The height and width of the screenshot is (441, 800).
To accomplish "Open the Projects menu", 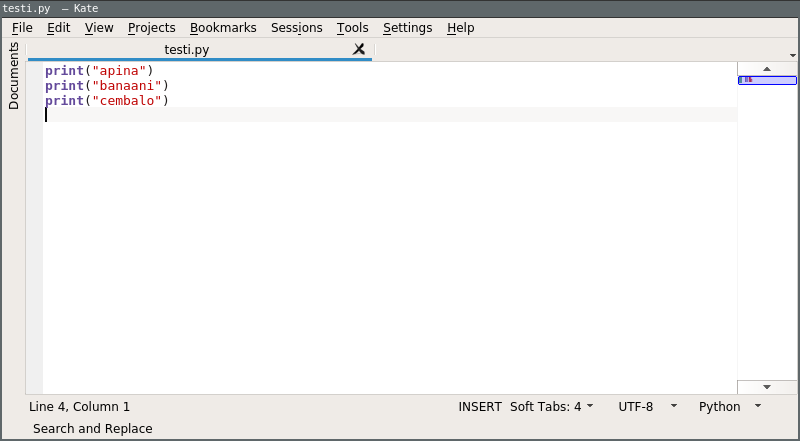I will [x=151, y=28].
